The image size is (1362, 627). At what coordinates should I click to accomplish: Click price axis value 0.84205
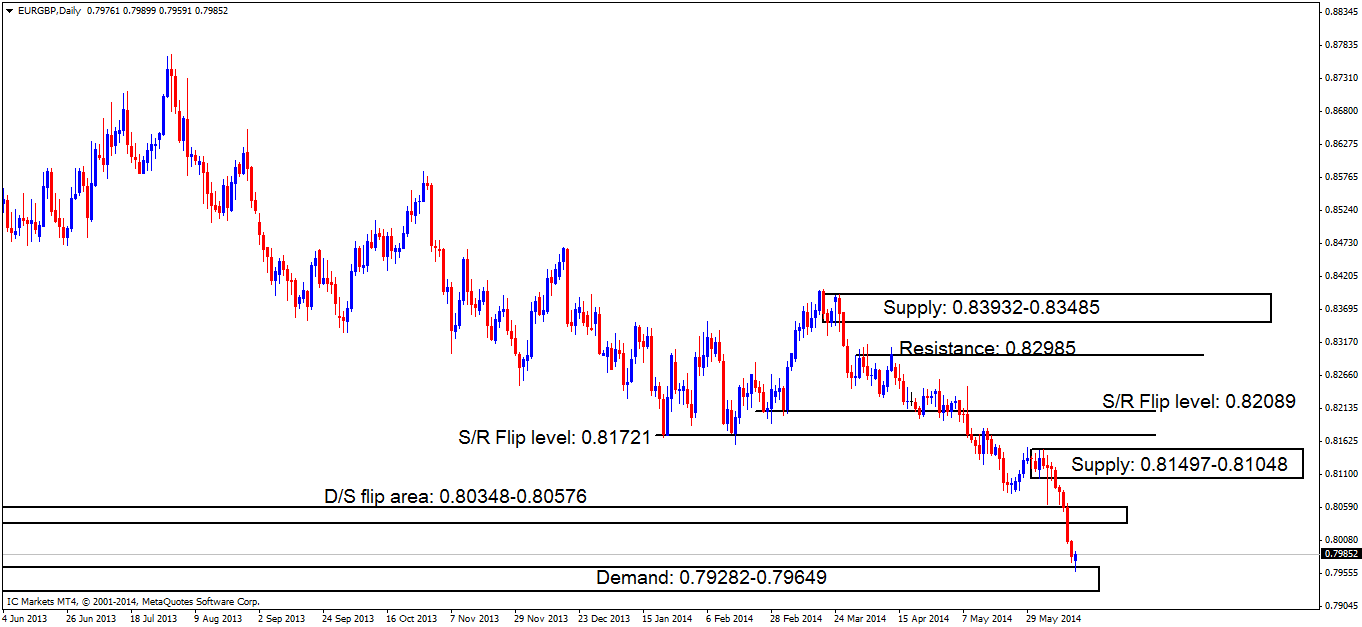point(1340,276)
